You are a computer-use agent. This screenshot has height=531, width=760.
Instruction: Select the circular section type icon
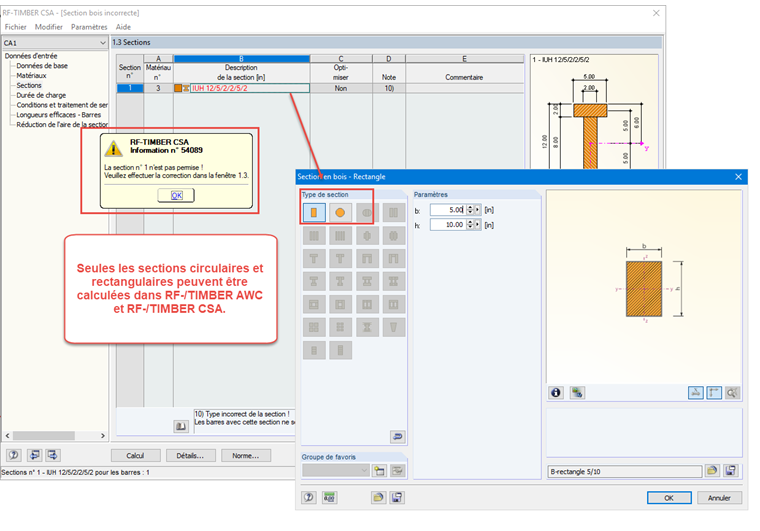pyautogui.click(x=340, y=212)
